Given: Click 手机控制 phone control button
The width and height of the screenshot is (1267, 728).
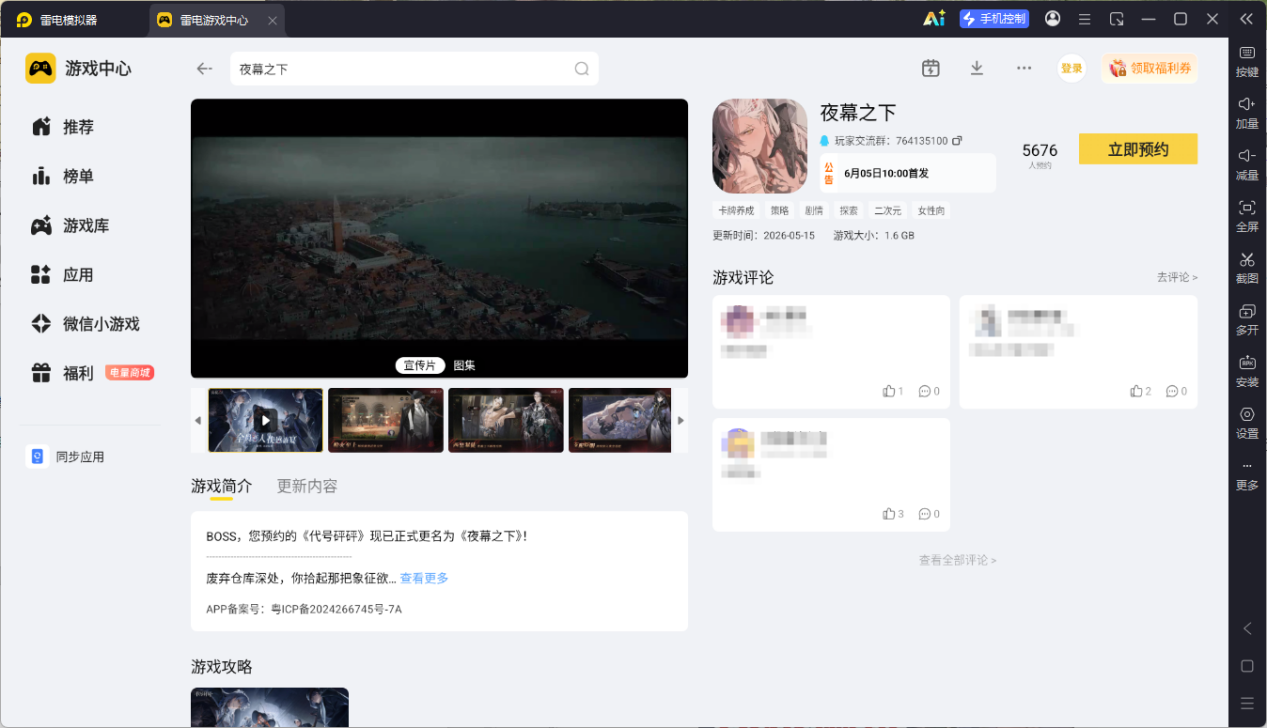Looking at the screenshot, I should click(994, 19).
